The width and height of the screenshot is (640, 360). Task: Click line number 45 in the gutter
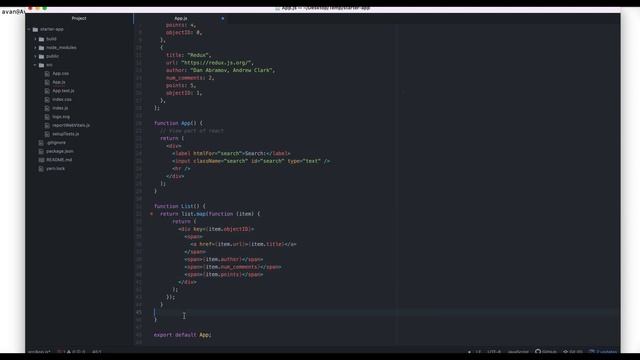coord(139,312)
